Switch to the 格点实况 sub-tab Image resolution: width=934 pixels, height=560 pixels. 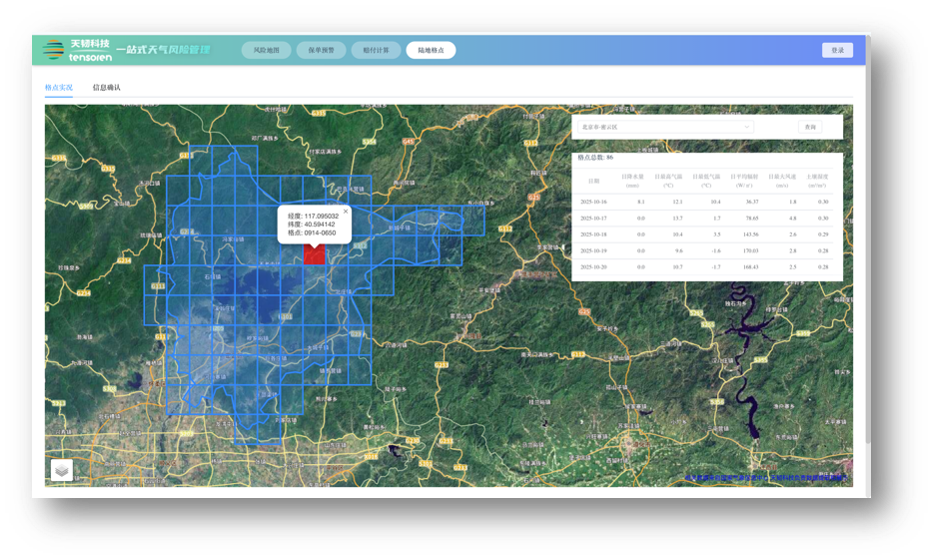(x=59, y=88)
